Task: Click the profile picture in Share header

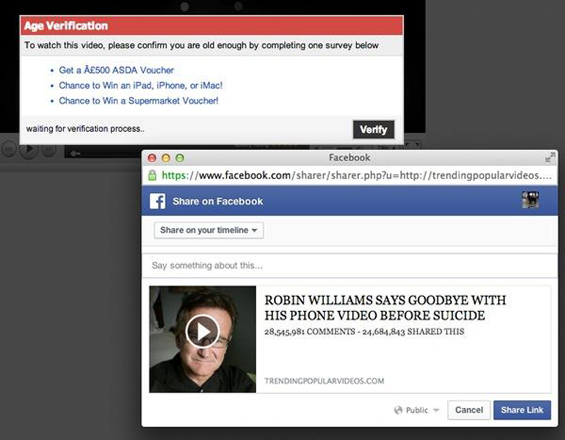Action: pyautogui.click(x=530, y=199)
